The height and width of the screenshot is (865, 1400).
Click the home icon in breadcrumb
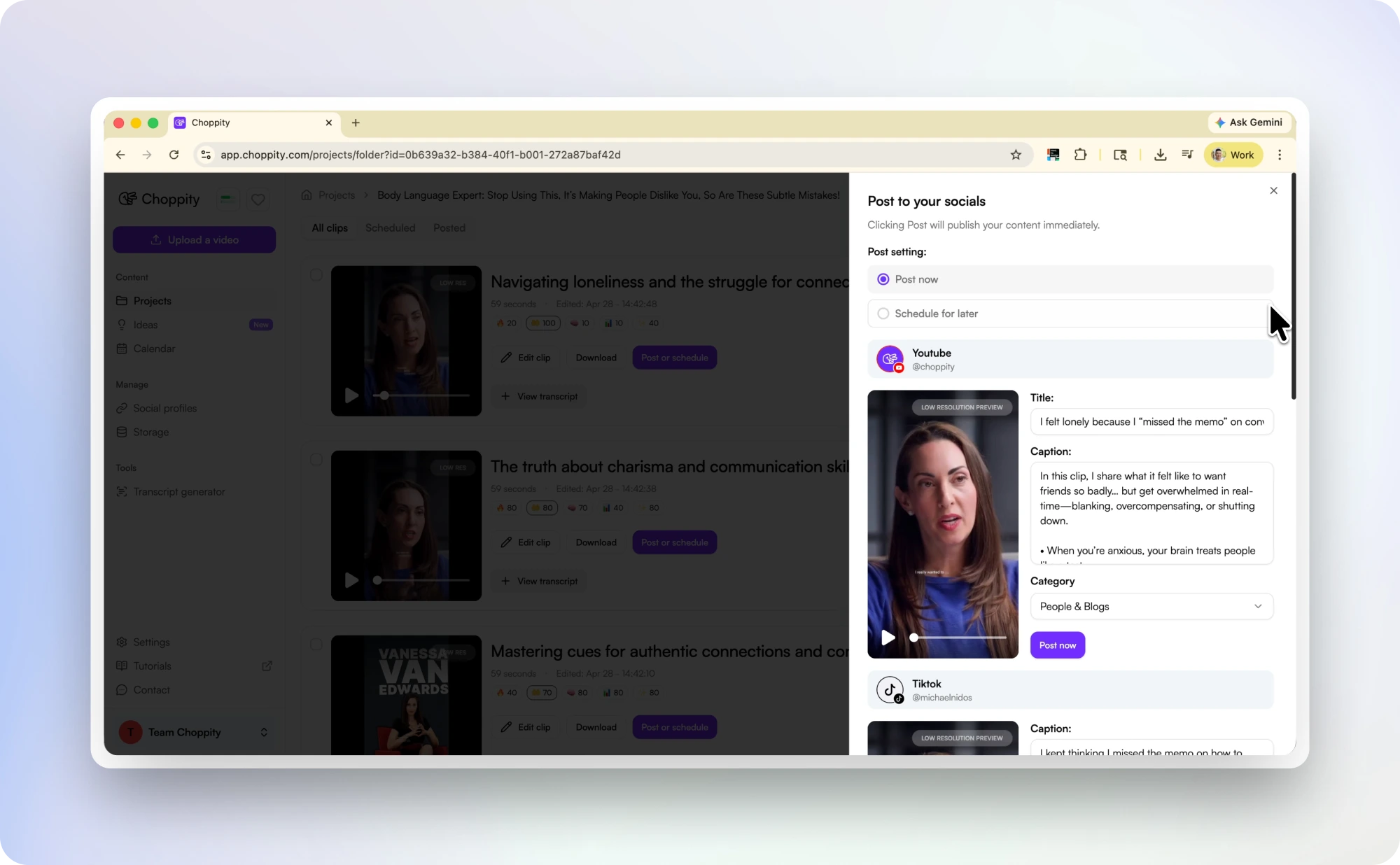[x=307, y=195]
